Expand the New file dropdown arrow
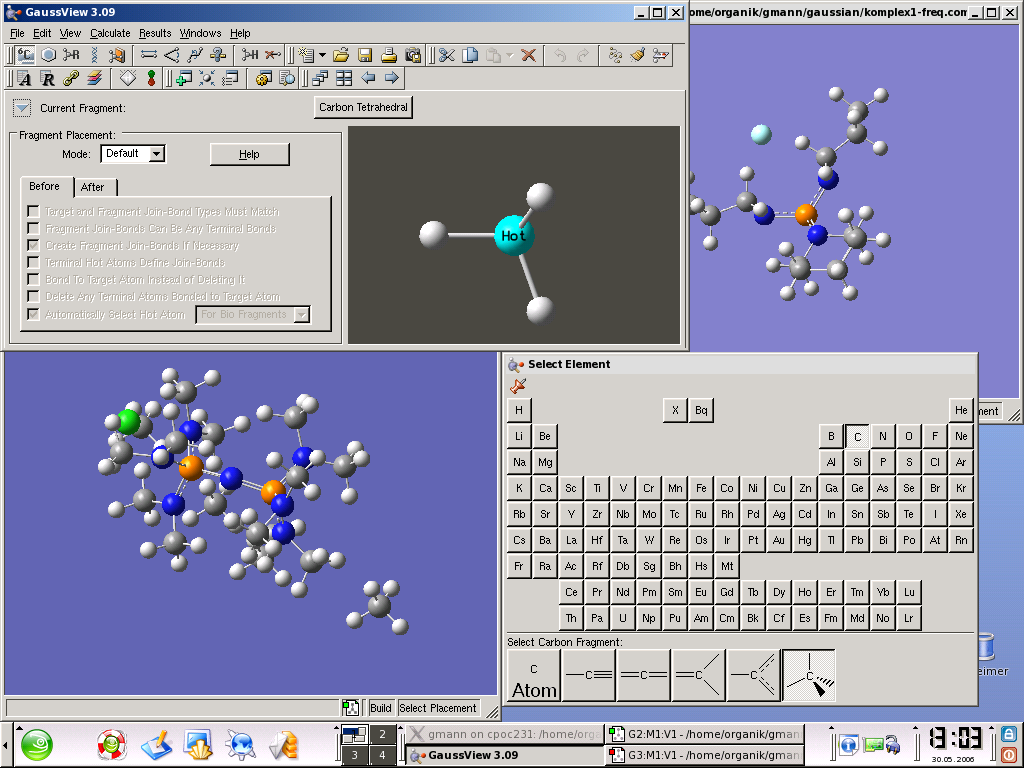 click(x=323, y=56)
